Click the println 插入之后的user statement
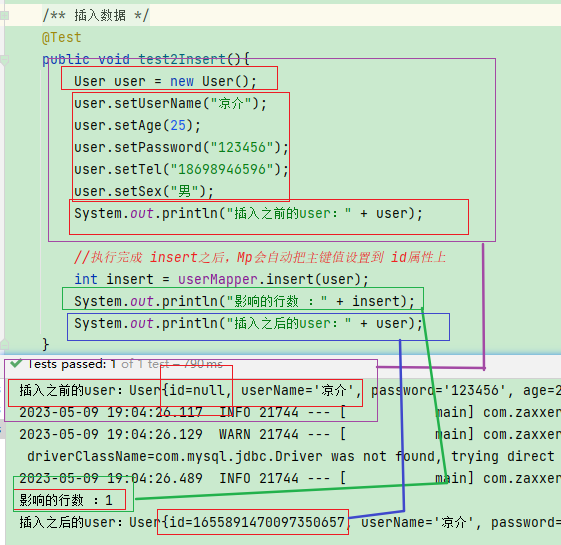The height and width of the screenshot is (545, 561). pyautogui.click(x=248, y=323)
